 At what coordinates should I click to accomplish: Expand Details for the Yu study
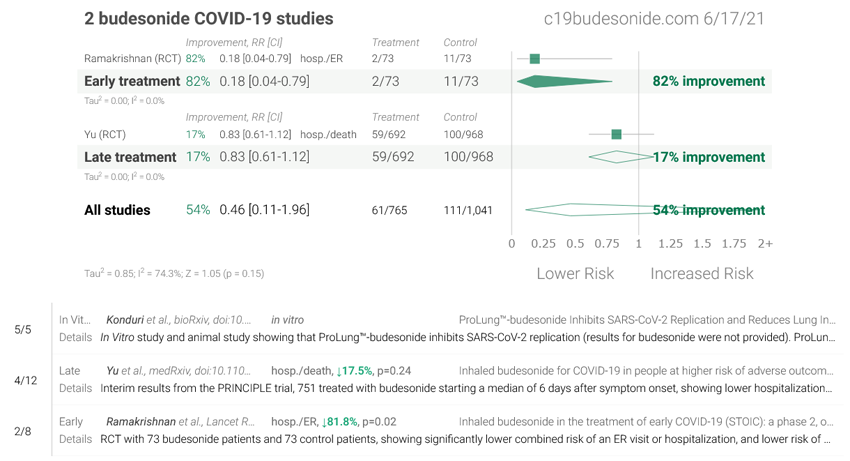point(75,388)
